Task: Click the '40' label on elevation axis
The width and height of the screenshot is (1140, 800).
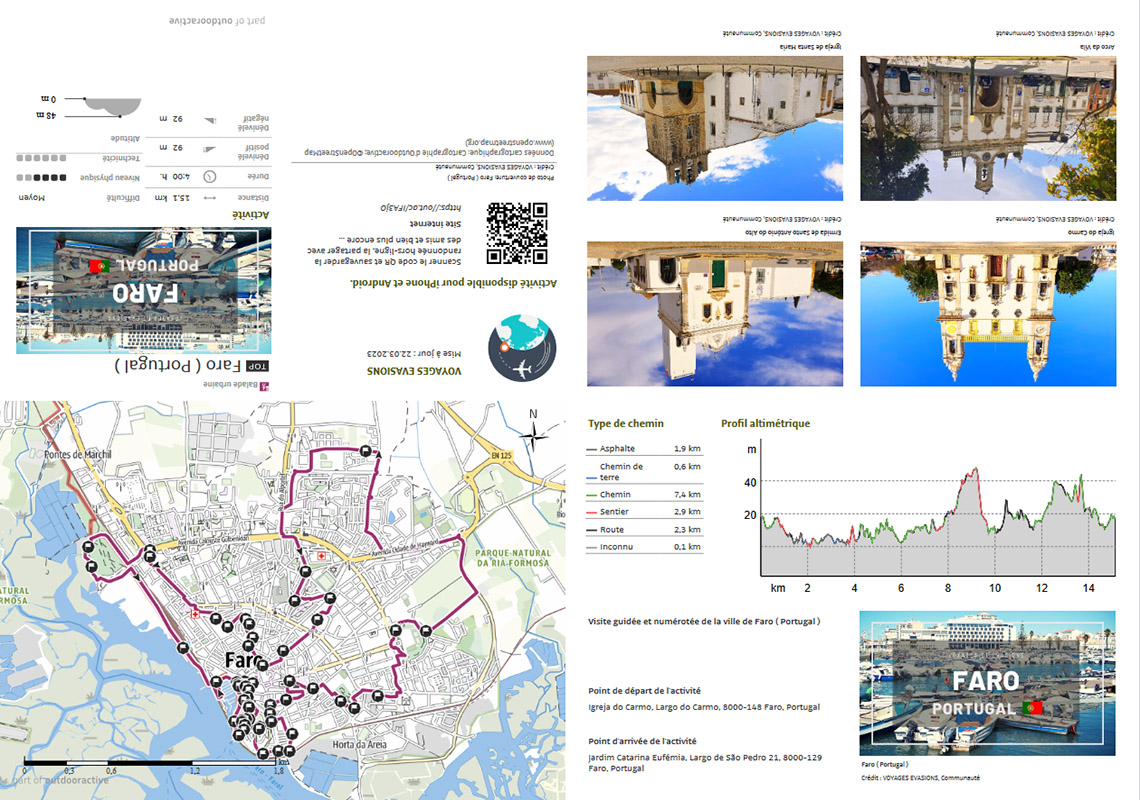Action: click(750, 482)
